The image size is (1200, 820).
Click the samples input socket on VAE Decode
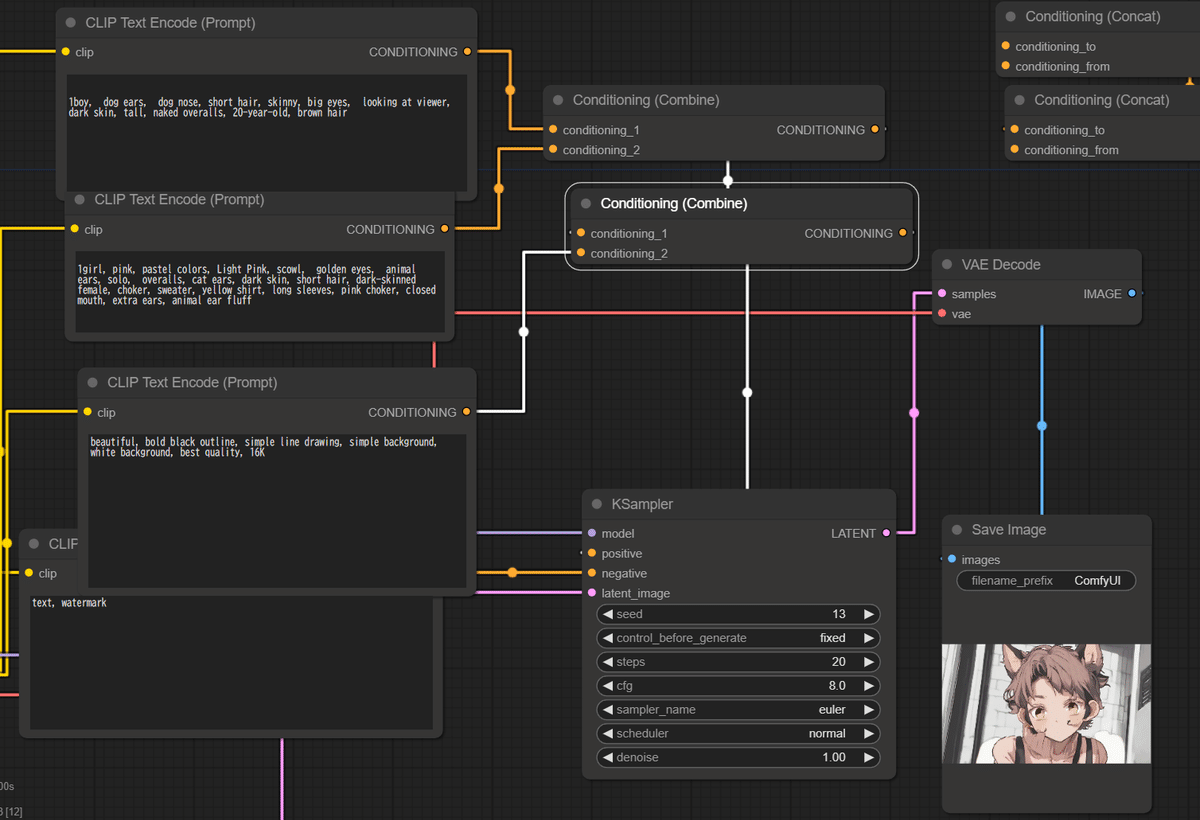(x=942, y=294)
